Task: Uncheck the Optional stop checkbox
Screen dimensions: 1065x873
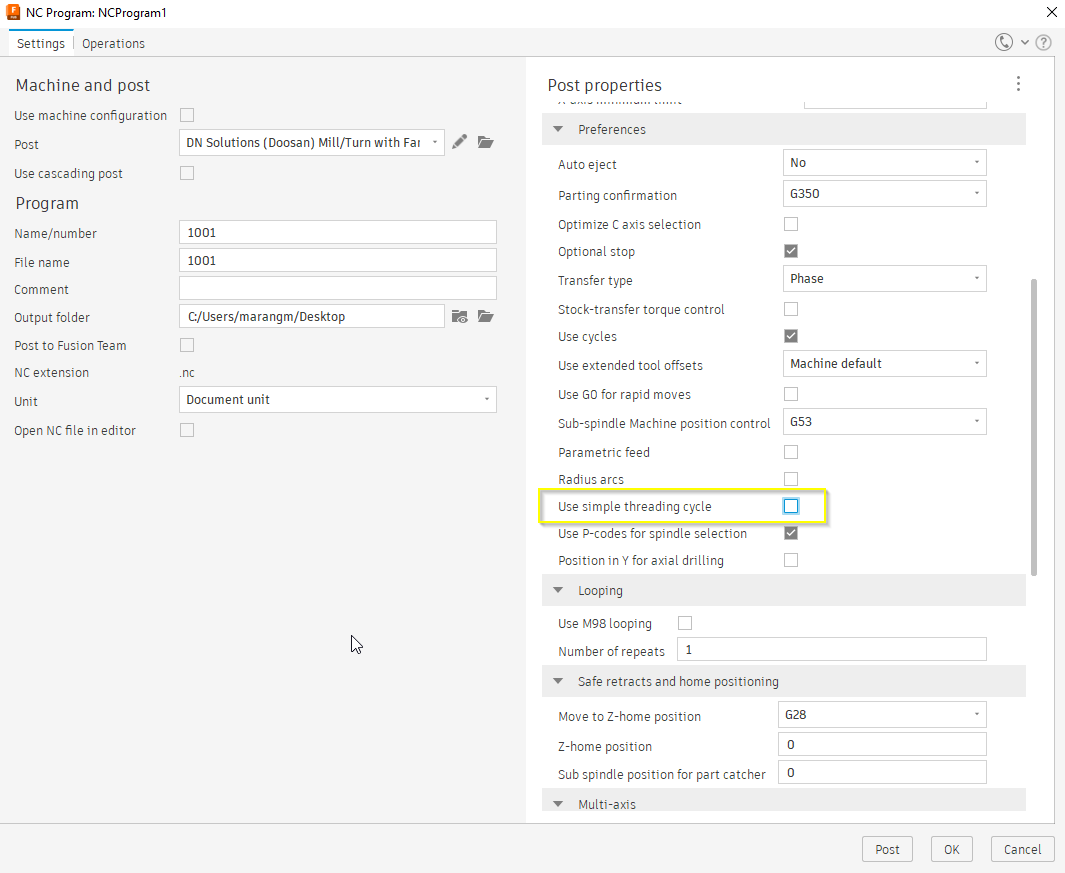Action: click(791, 251)
